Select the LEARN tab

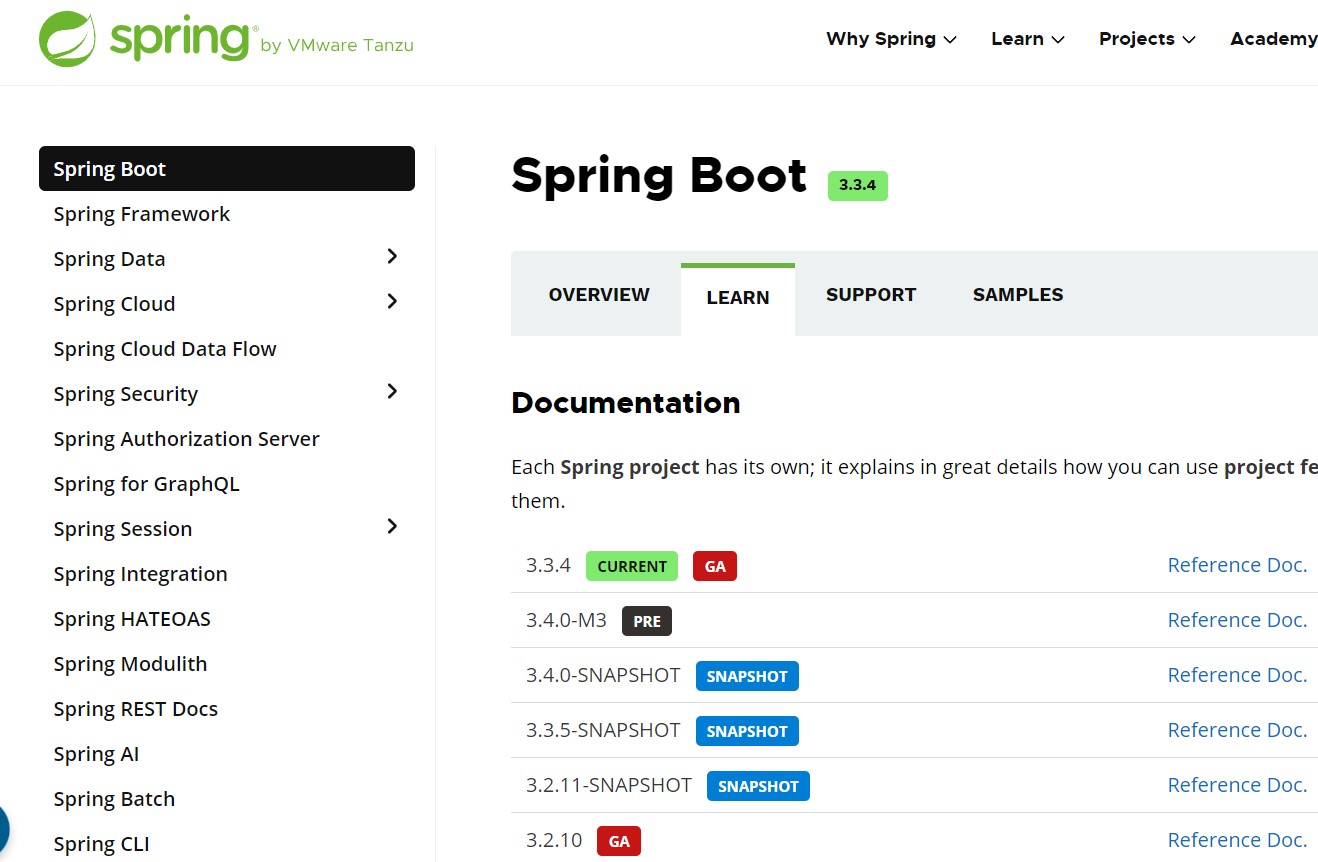738,298
